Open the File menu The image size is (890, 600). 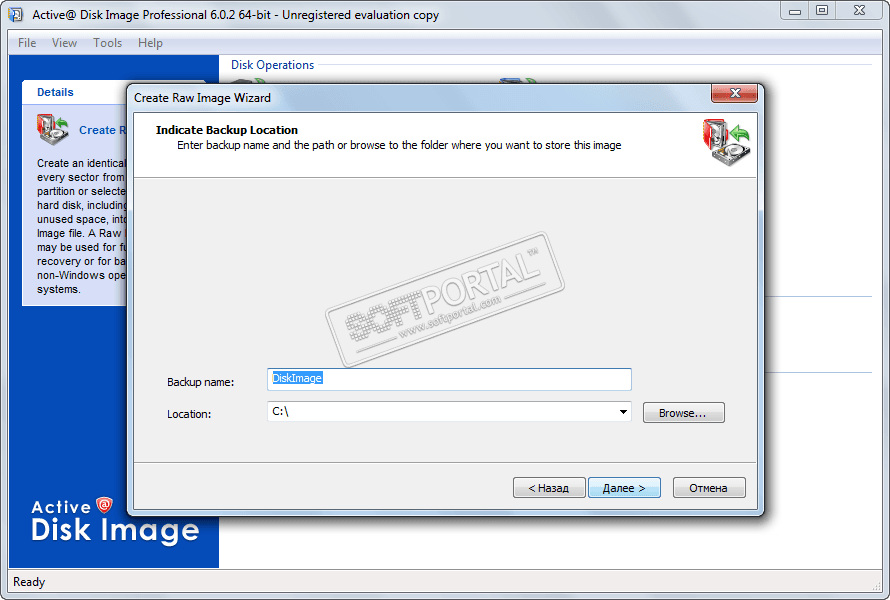(x=27, y=43)
